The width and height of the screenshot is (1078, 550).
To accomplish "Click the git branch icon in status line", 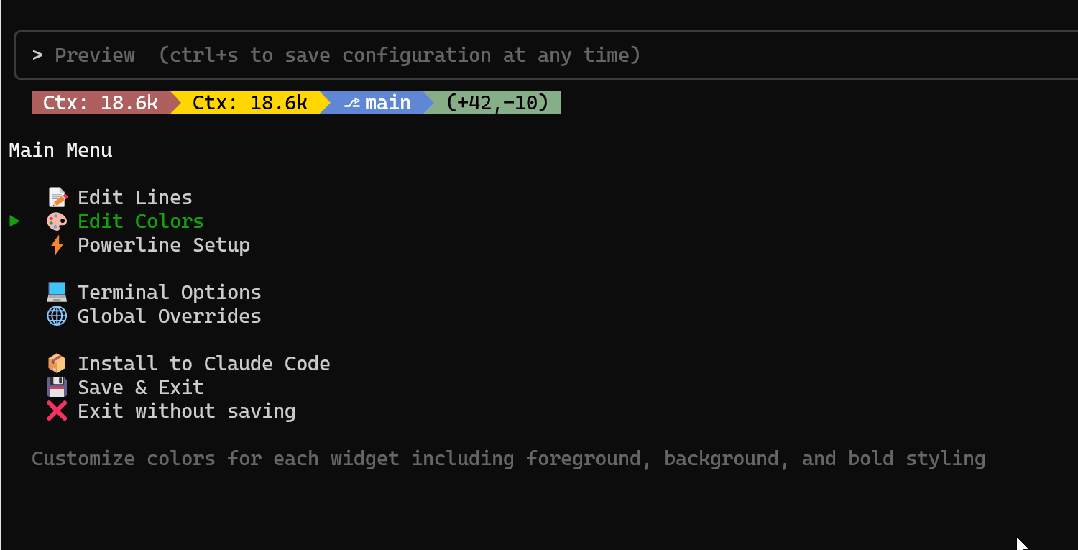I will (x=352, y=102).
